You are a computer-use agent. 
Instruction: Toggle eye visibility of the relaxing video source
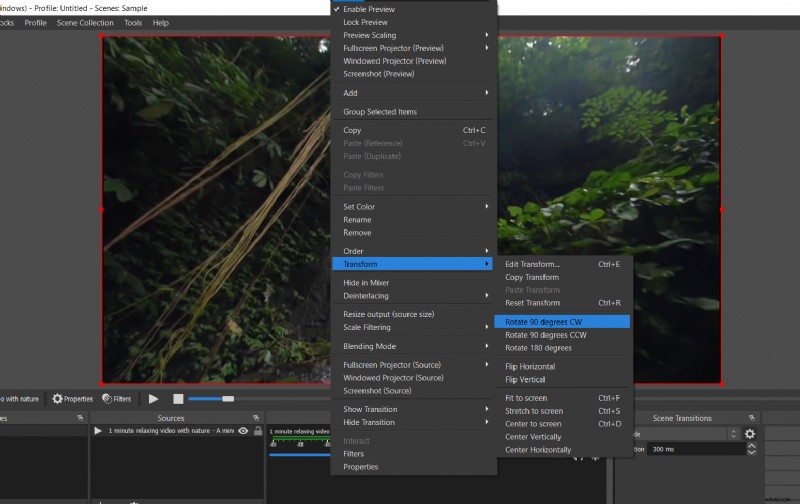point(244,431)
